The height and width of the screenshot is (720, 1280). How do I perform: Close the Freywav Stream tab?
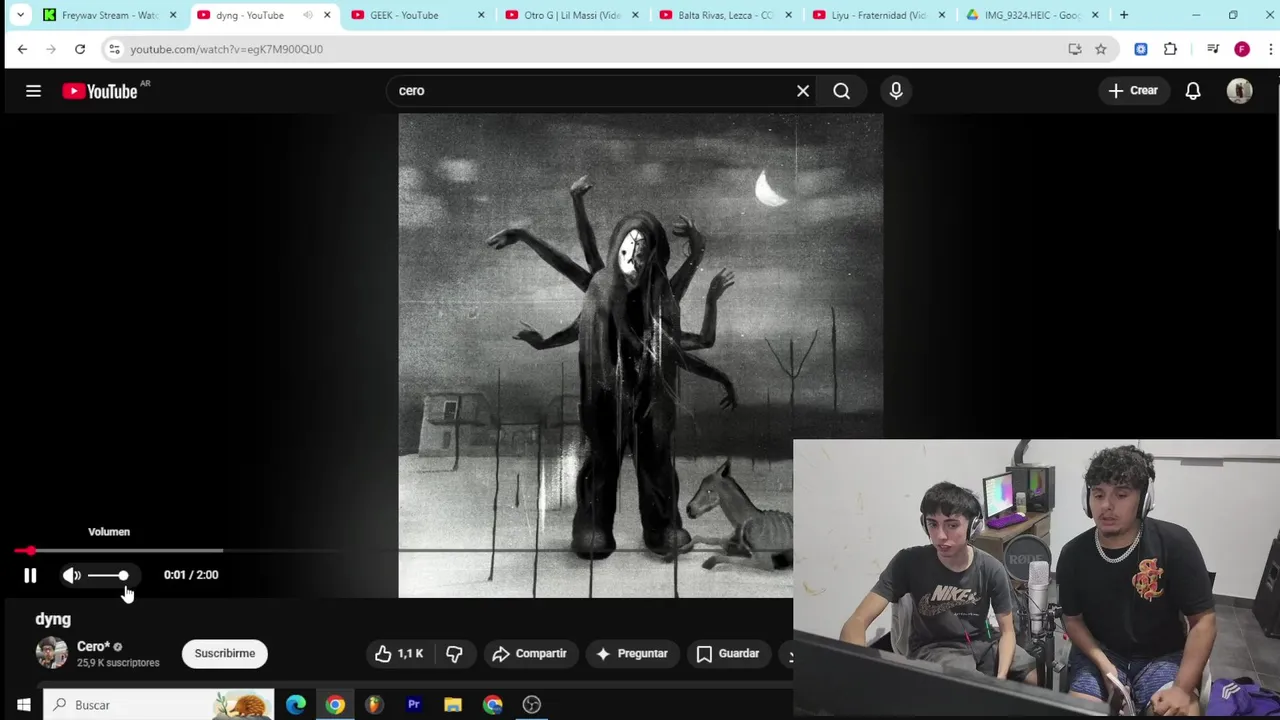coord(173,15)
